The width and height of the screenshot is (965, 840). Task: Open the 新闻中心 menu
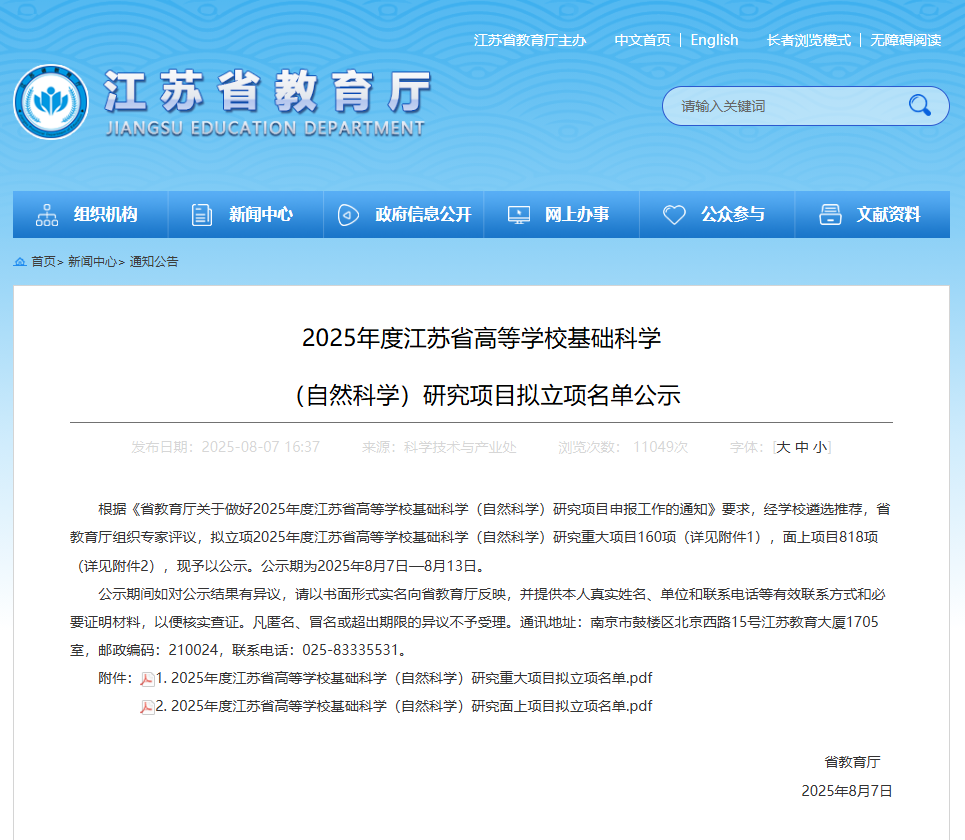(x=246, y=214)
